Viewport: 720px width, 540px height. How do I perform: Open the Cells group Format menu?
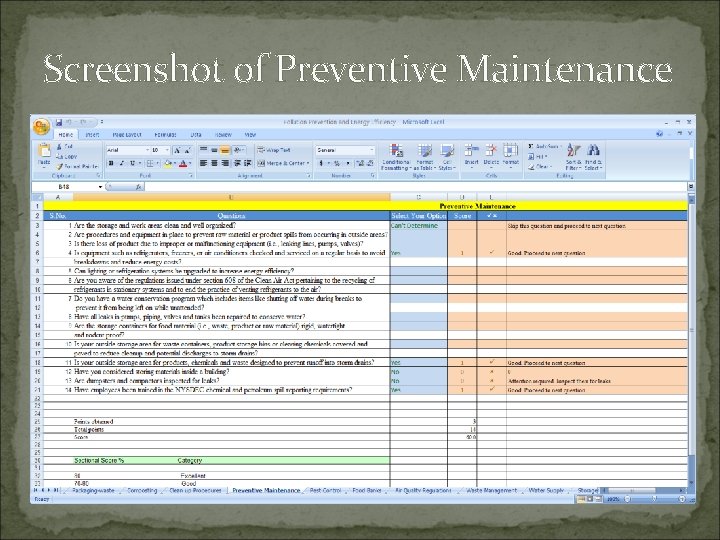(x=511, y=155)
